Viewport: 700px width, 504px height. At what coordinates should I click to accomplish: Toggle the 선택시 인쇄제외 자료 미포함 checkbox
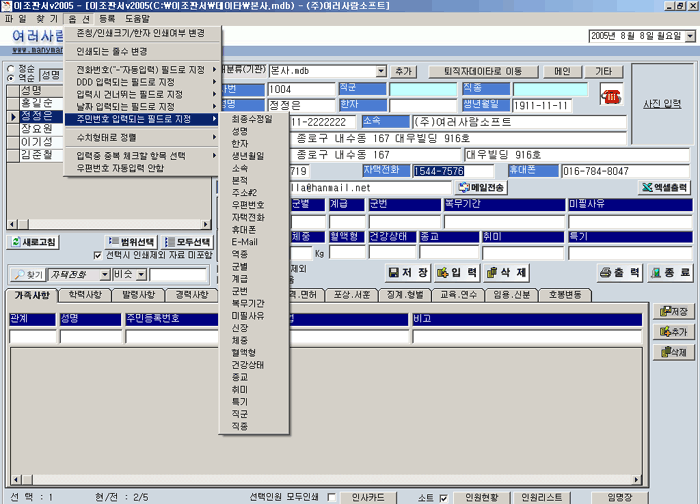pyautogui.click(x=98, y=255)
